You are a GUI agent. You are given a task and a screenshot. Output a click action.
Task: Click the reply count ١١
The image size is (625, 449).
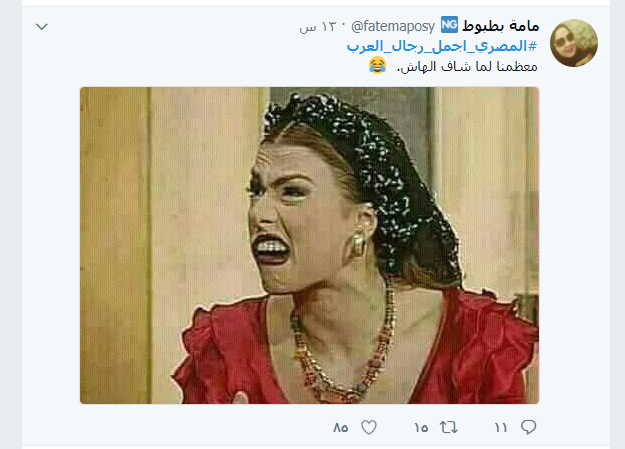click(x=501, y=428)
